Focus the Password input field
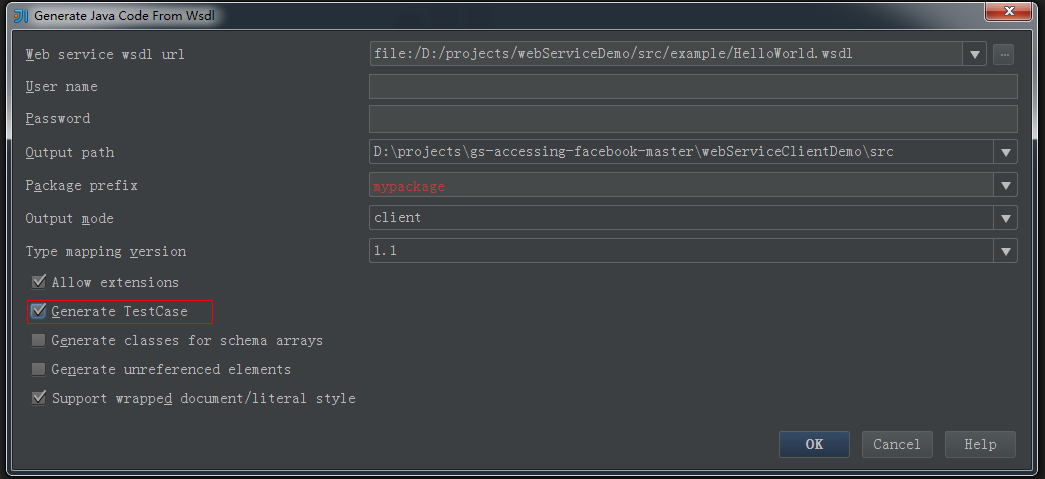Viewport: 1045px width, 479px height. point(692,119)
